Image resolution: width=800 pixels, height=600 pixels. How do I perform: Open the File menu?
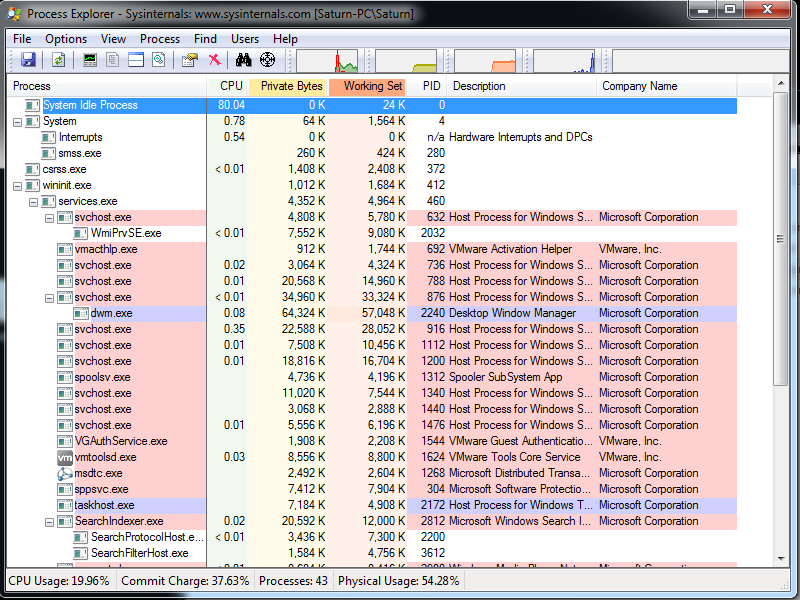point(22,39)
